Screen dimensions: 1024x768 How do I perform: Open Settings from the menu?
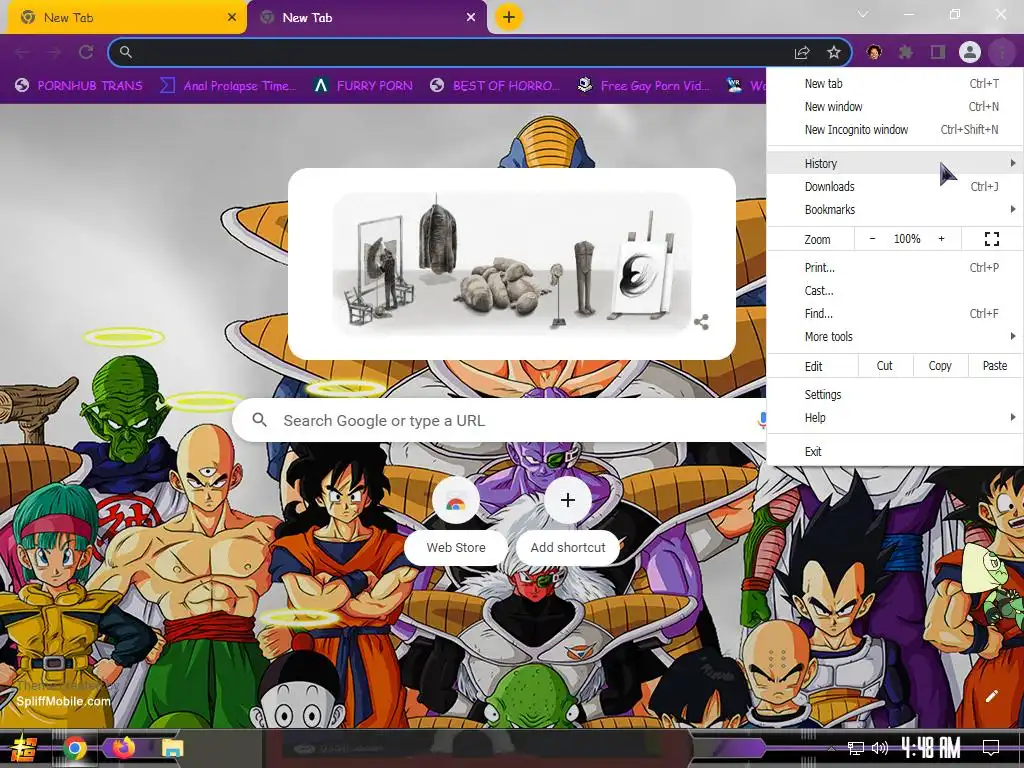[x=895, y=394]
